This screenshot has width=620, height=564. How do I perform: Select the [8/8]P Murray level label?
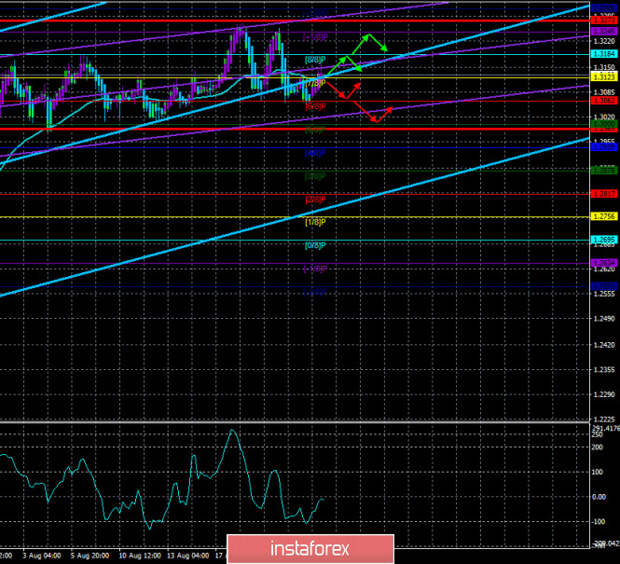315,60
